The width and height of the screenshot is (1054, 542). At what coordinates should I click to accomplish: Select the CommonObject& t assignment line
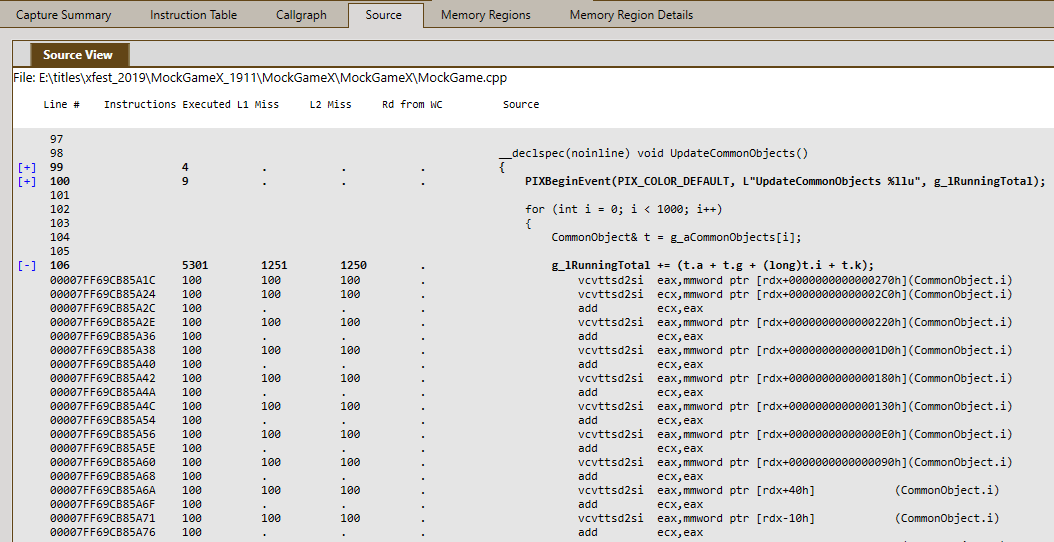676,237
